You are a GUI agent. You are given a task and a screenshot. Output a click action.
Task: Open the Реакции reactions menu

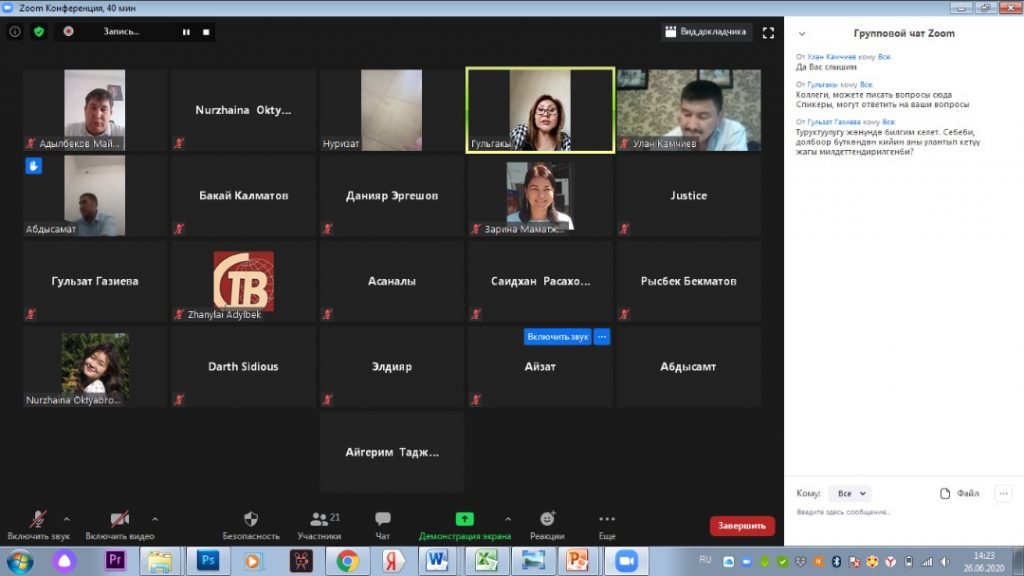[x=547, y=525]
